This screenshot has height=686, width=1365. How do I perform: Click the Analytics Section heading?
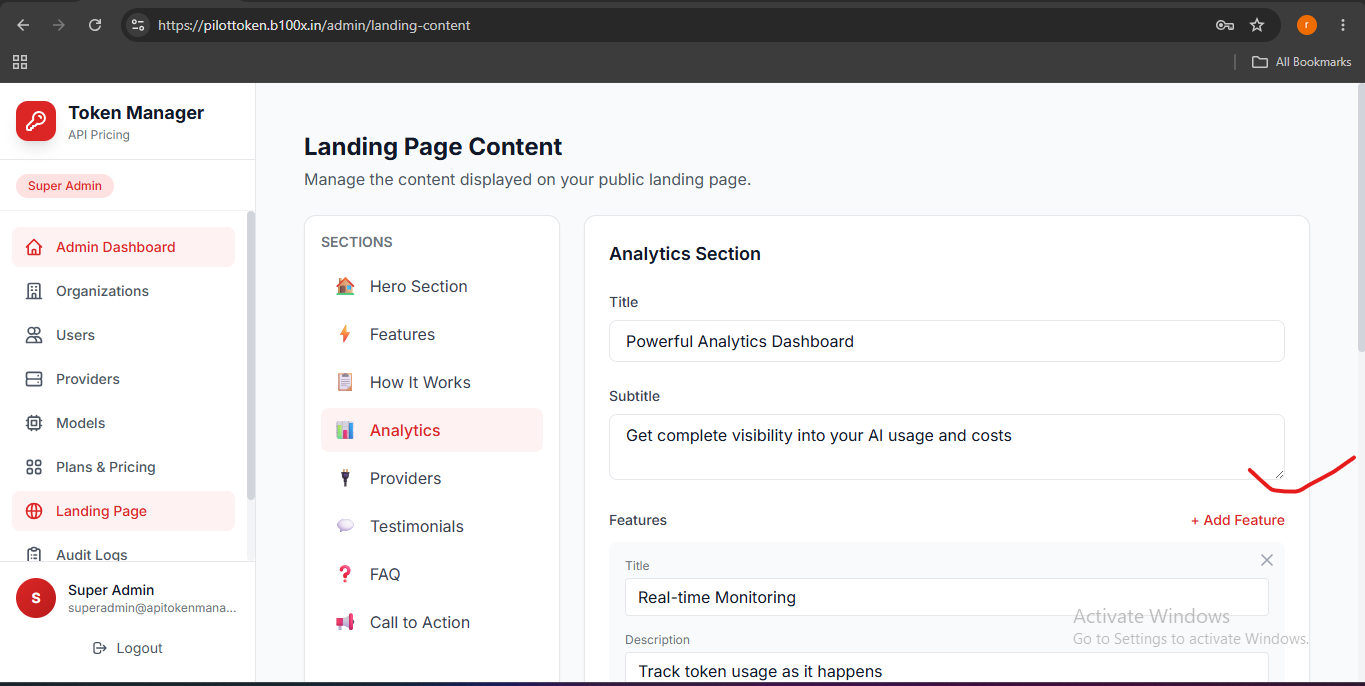tap(685, 254)
